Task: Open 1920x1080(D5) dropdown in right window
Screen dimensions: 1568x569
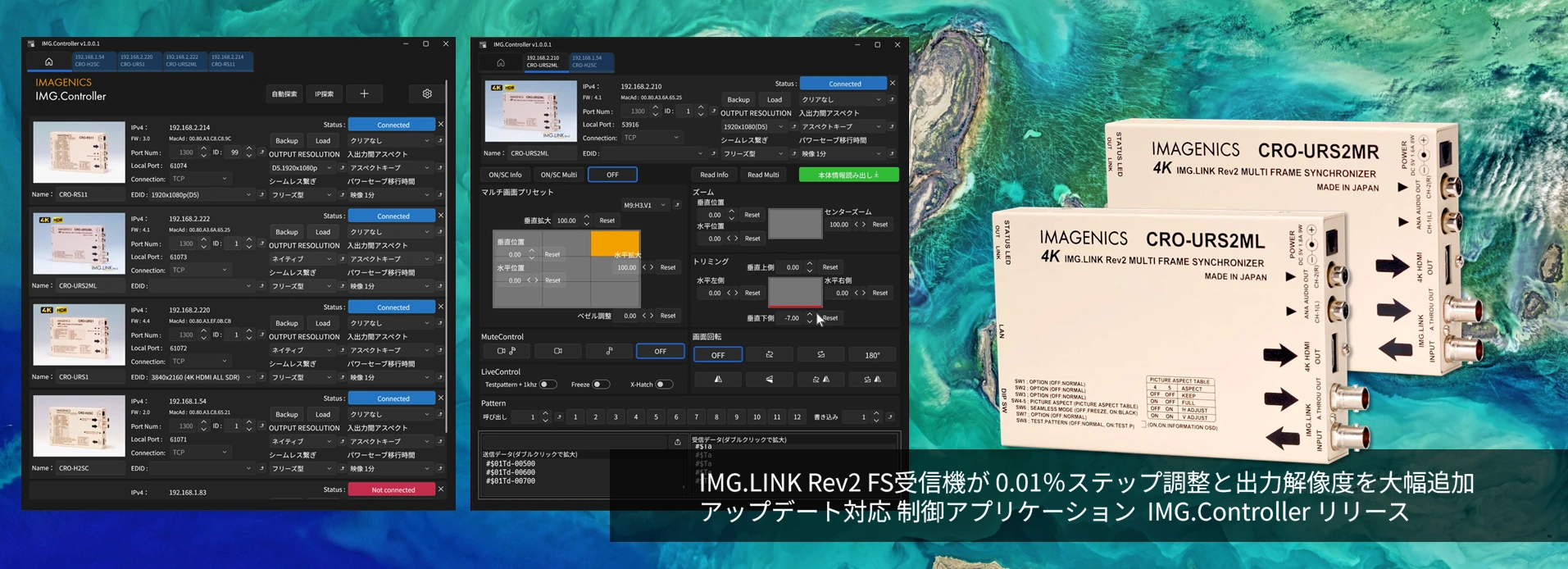Action: (753, 127)
